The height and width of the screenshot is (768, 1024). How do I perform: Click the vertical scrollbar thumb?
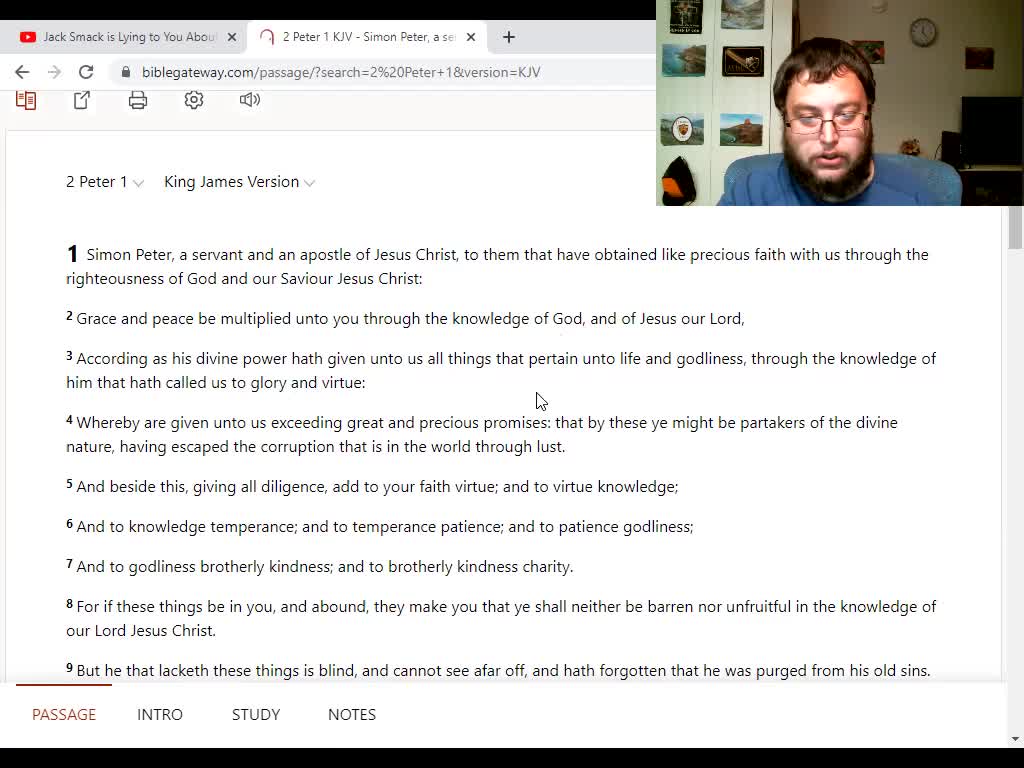click(1015, 227)
